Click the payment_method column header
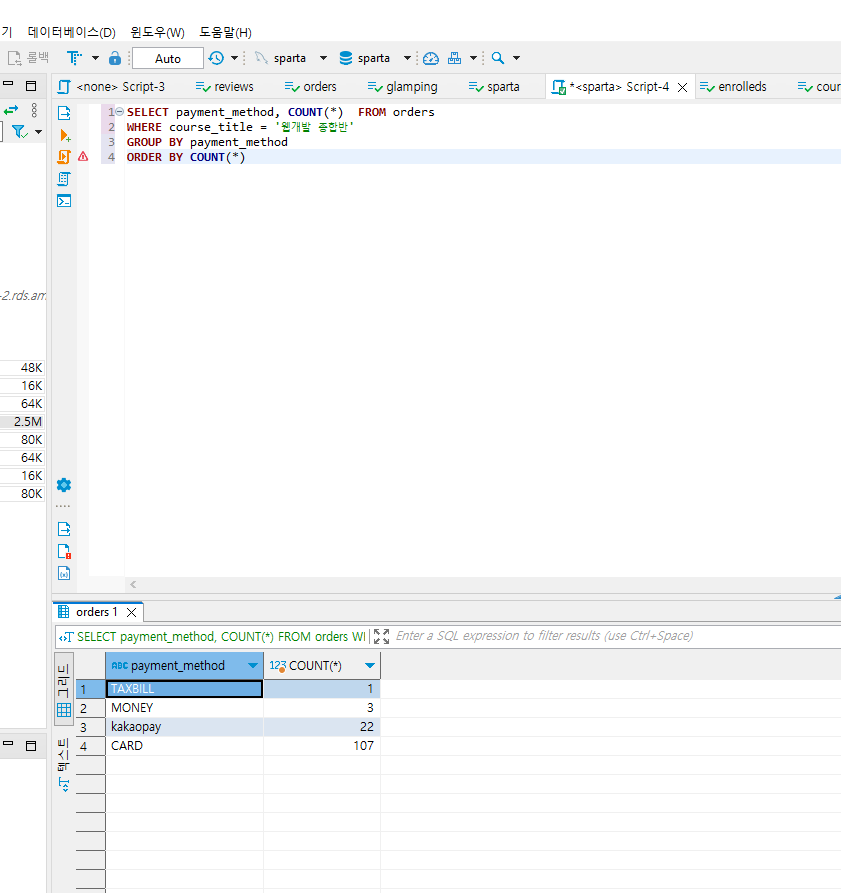The height and width of the screenshot is (893, 841). click(184, 665)
